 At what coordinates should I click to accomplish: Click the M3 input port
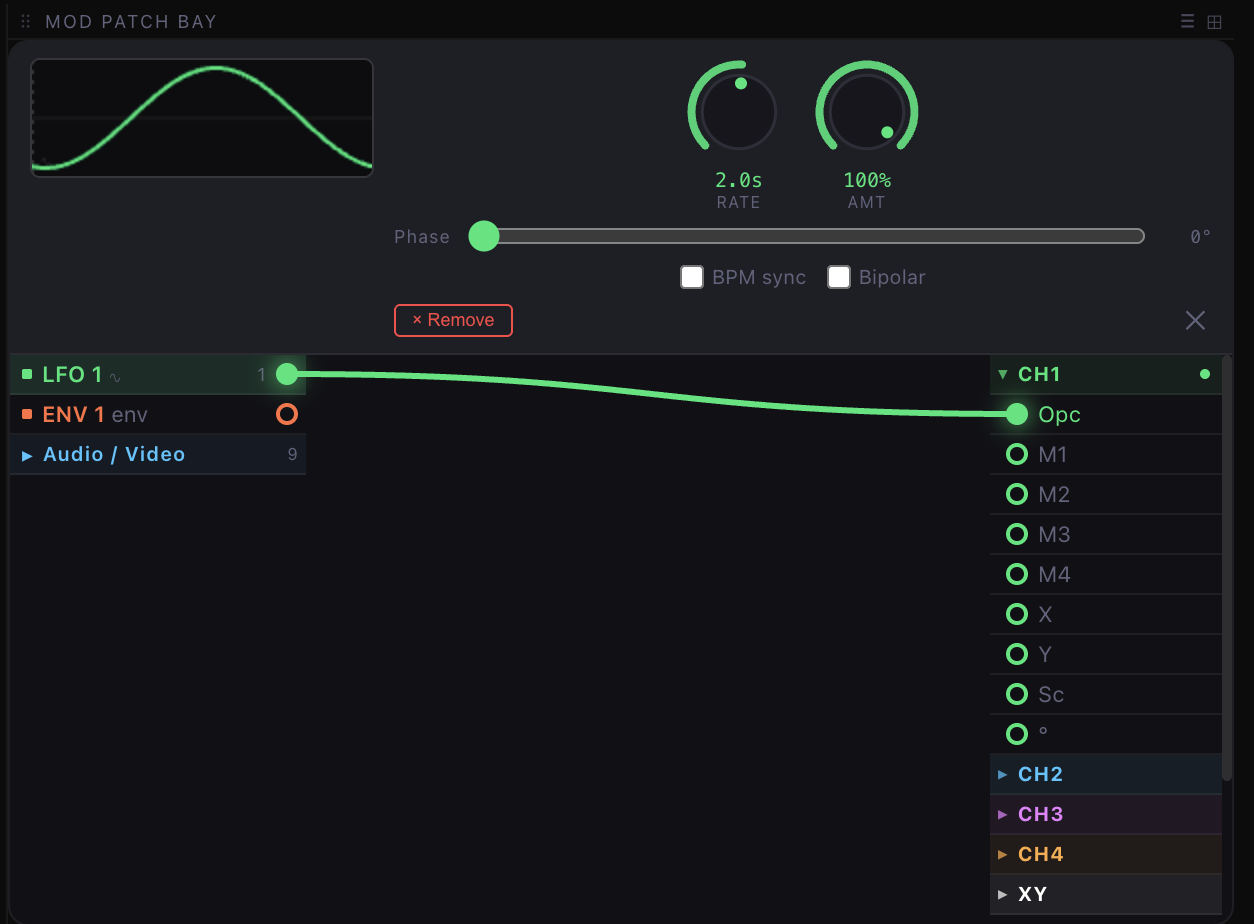(x=1017, y=534)
